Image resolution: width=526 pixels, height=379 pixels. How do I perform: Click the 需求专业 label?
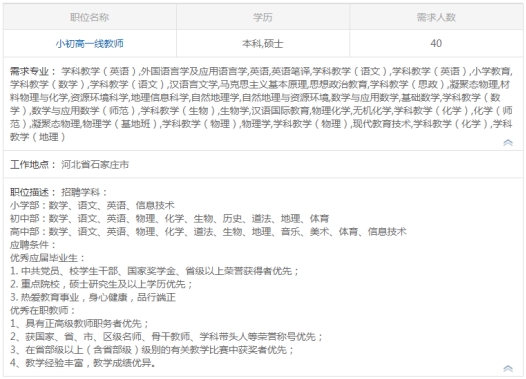pyautogui.click(x=33, y=71)
